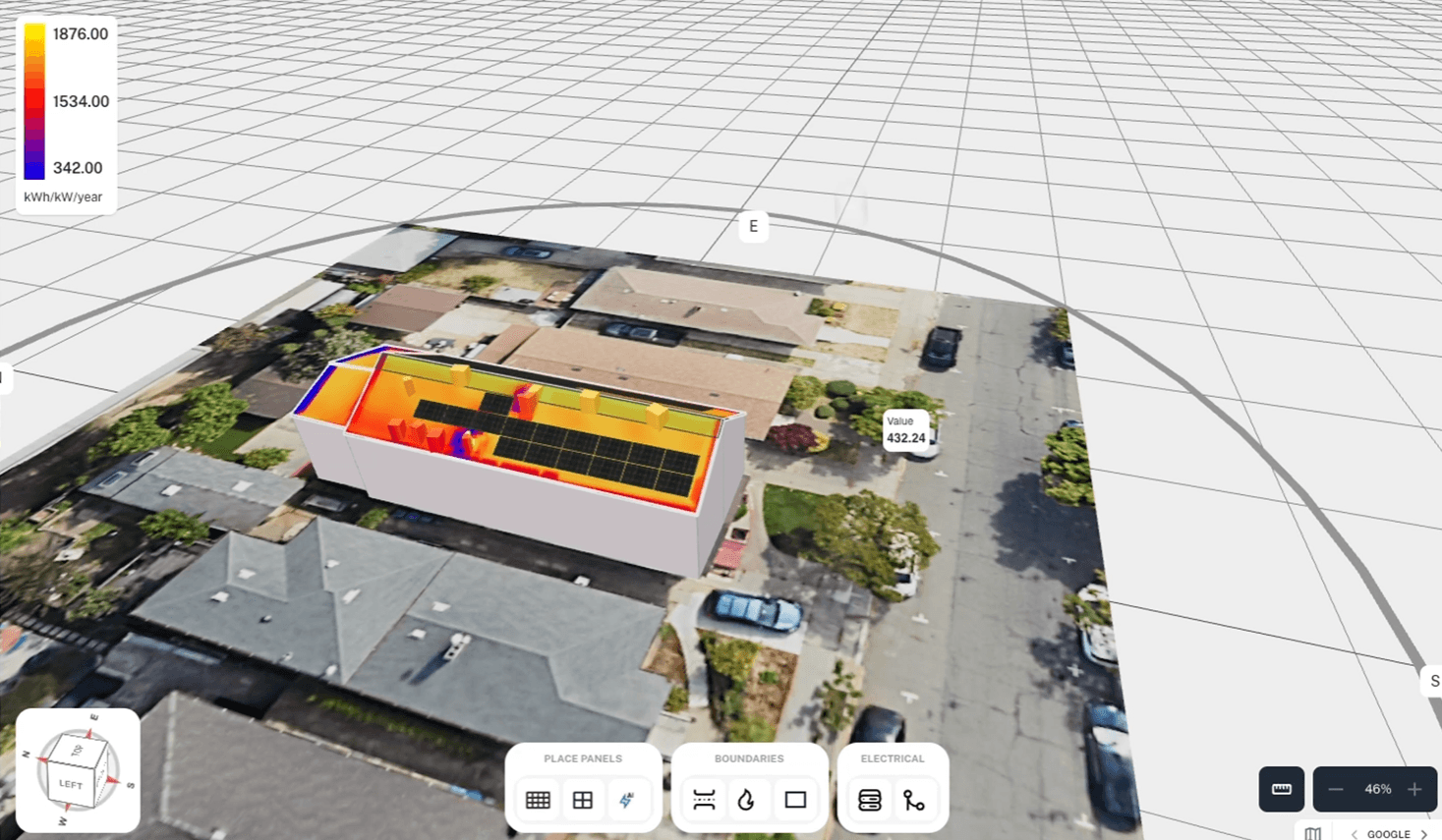Click the Value 432.24 tooltip
This screenshot has width=1442, height=840.
click(x=905, y=429)
